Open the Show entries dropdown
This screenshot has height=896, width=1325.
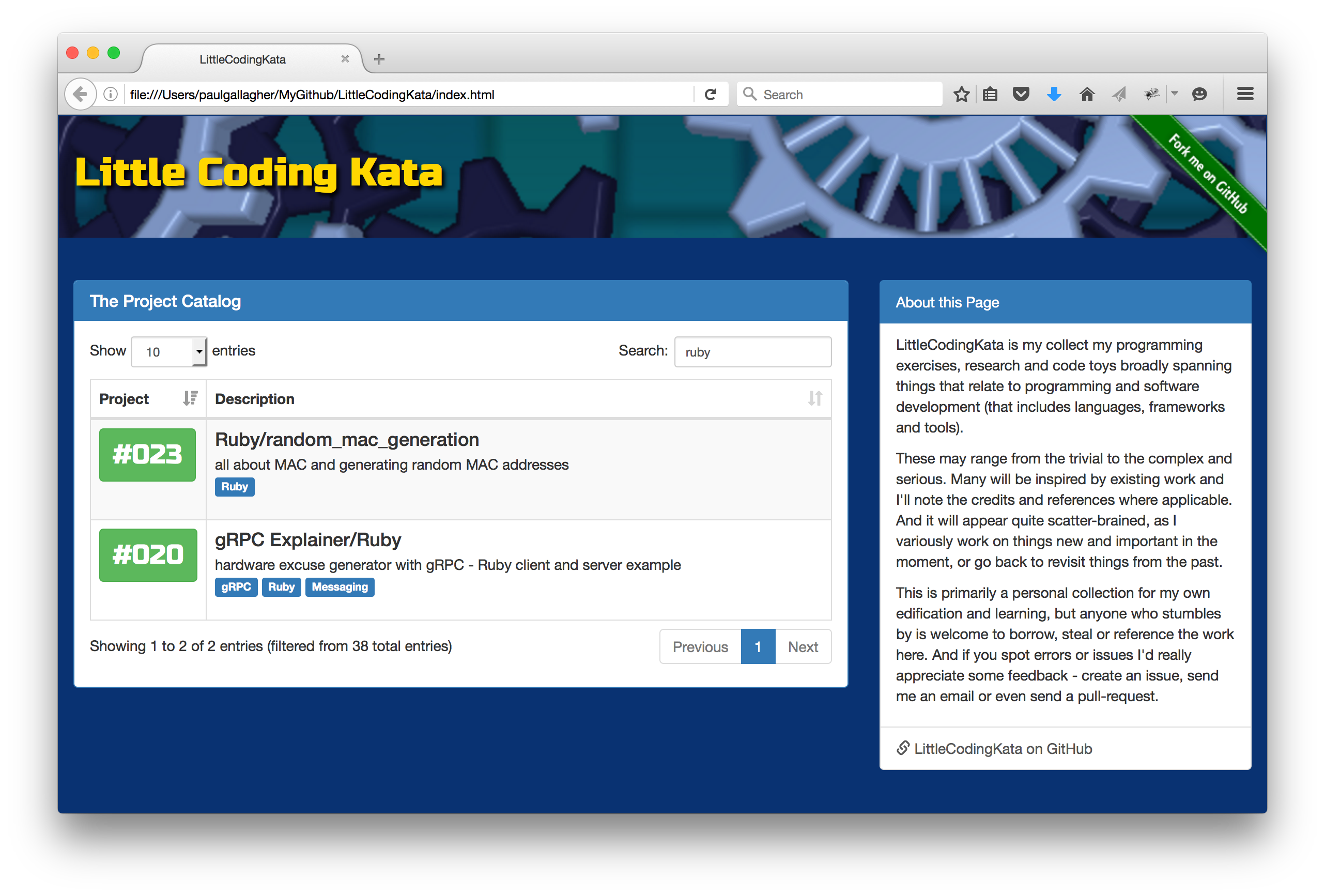tap(169, 352)
